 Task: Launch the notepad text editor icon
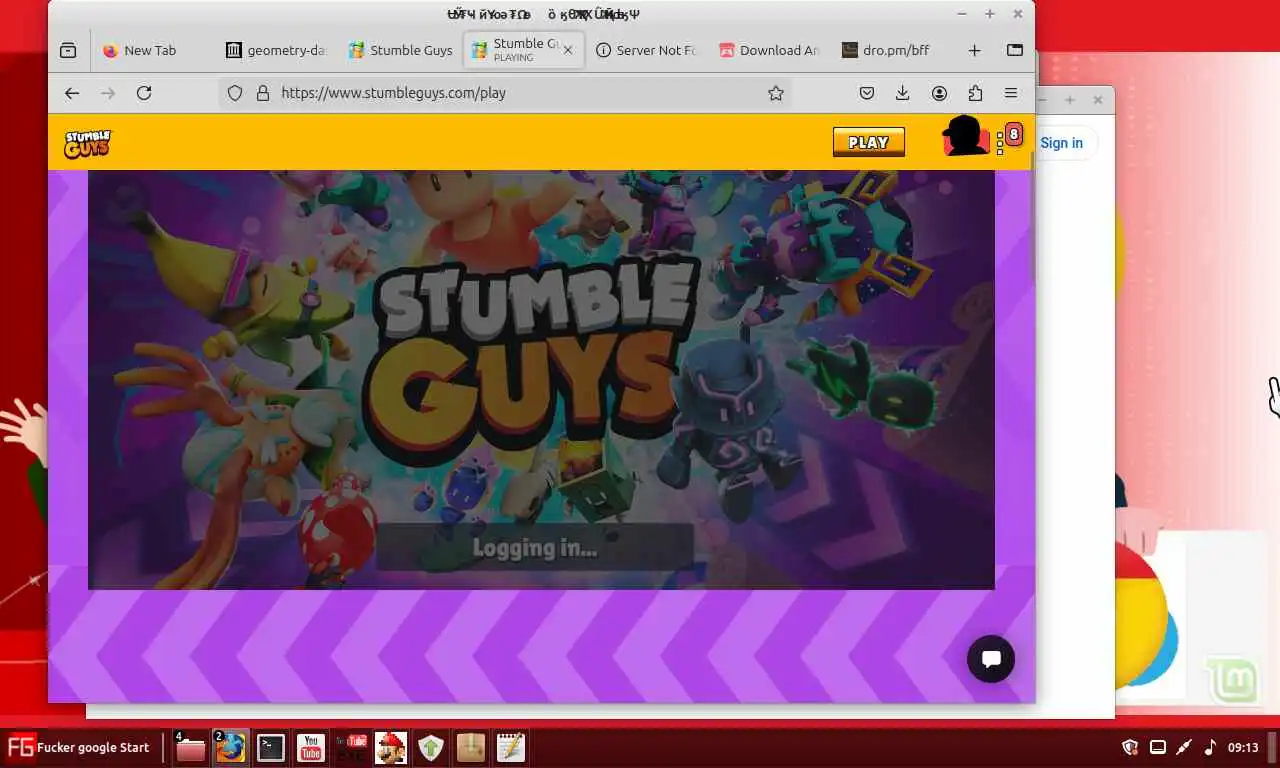(x=511, y=747)
